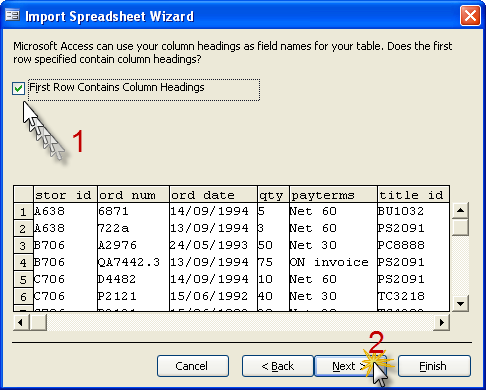Viewport: 486px width, 390px height.
Task: Click cell BU1032 in title id column
Action: point(413,211)
